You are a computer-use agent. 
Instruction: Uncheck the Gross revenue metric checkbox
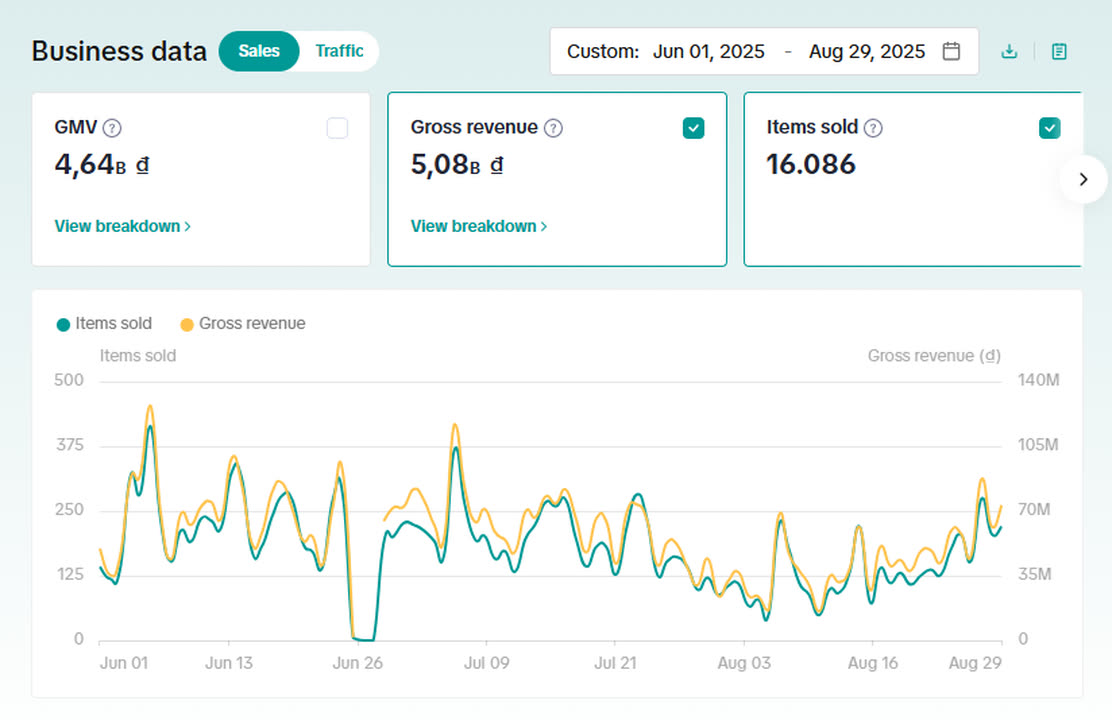coord(694,128)
